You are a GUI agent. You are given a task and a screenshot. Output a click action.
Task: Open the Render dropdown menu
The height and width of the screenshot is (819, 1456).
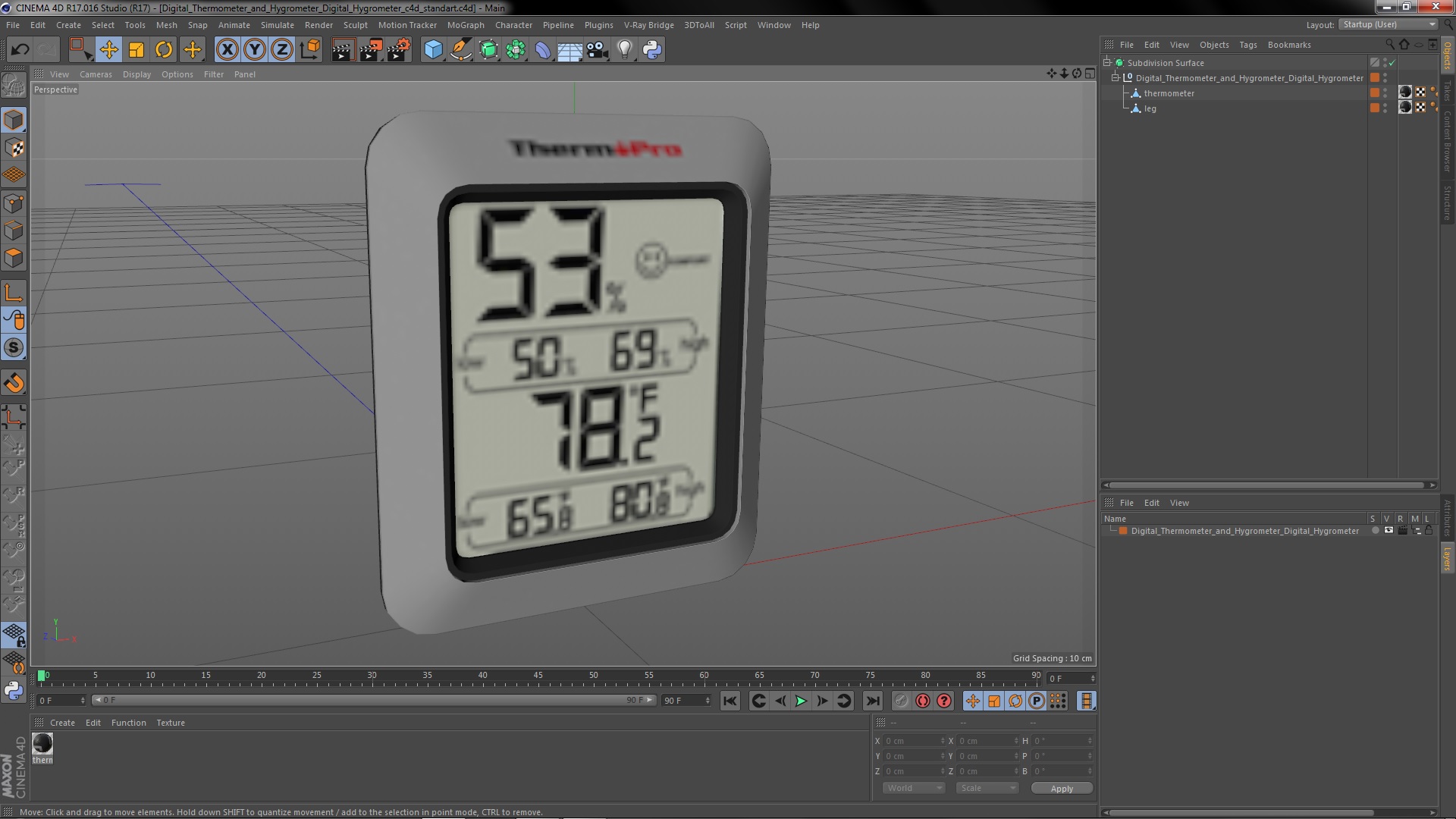point(318,24)
